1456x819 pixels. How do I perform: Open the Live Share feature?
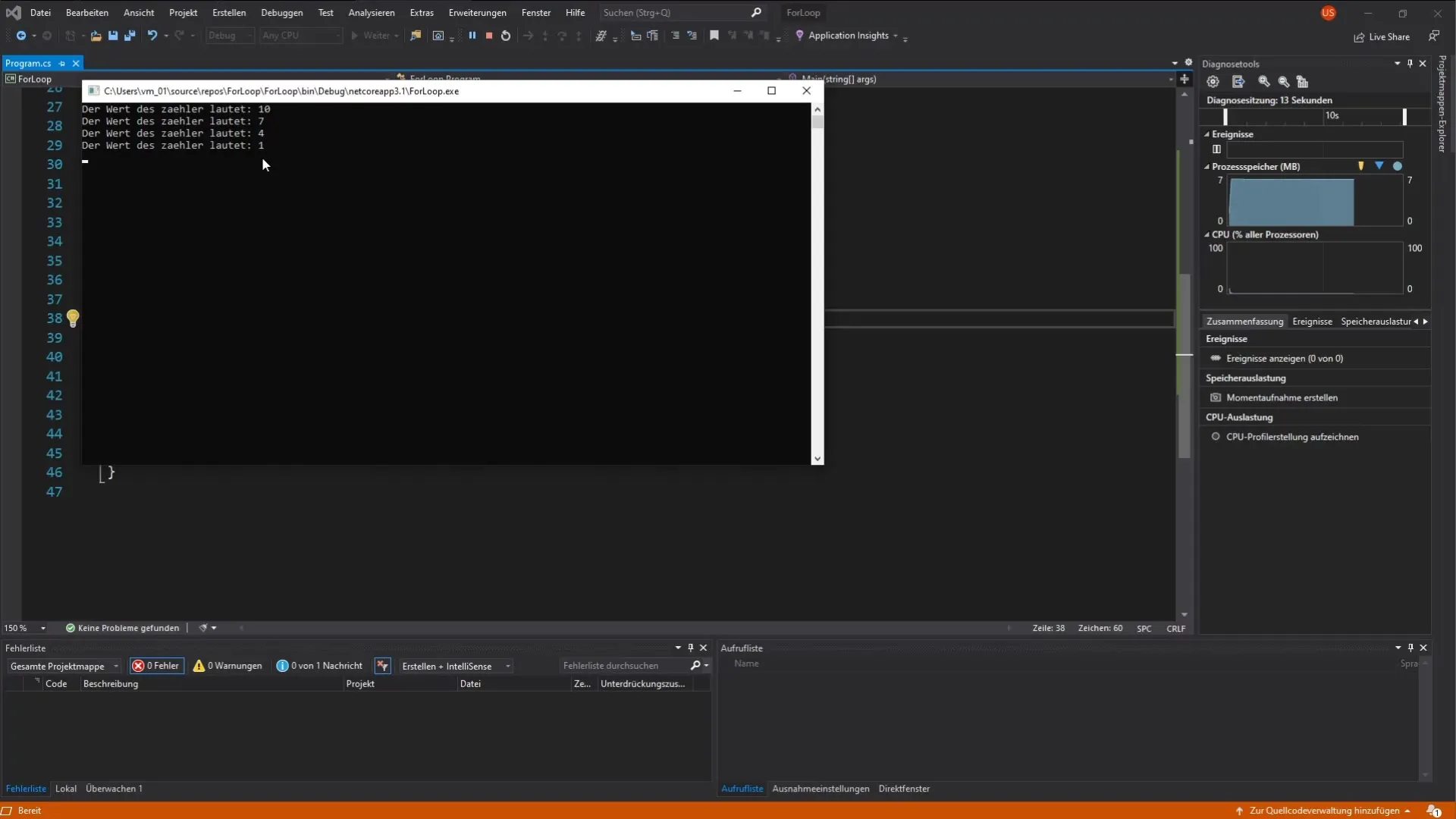pyautogui.click(x=1382, y=36)
